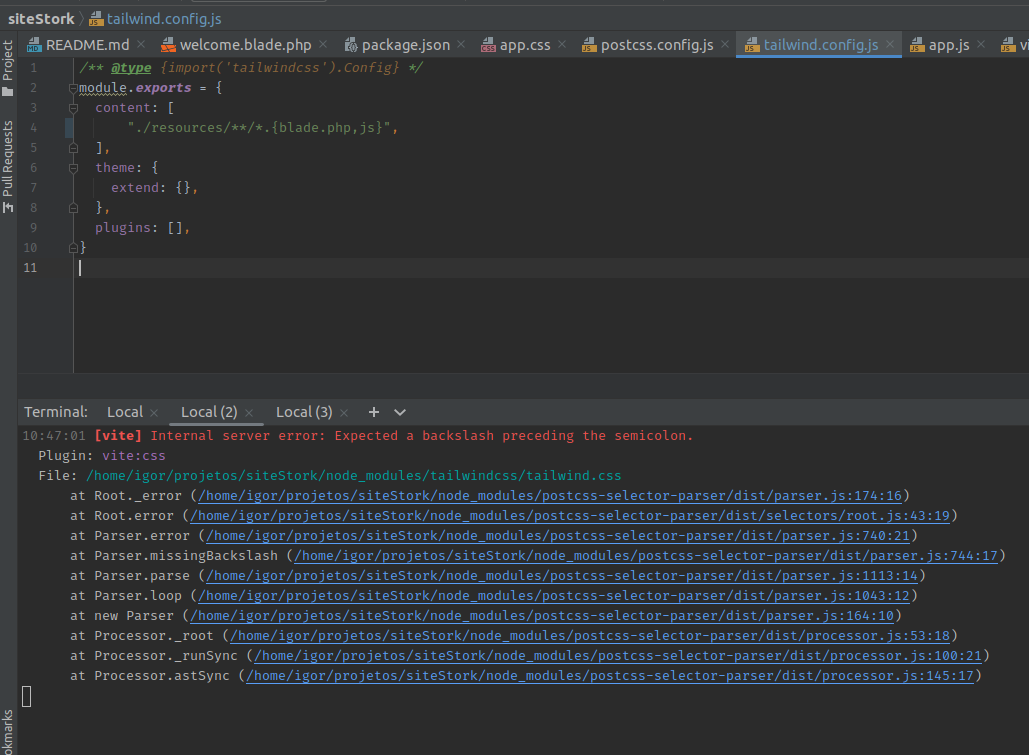This screenshot has height=755, width=1029.
Task: Click the app.css file type icon
Action: pos(487,44)
